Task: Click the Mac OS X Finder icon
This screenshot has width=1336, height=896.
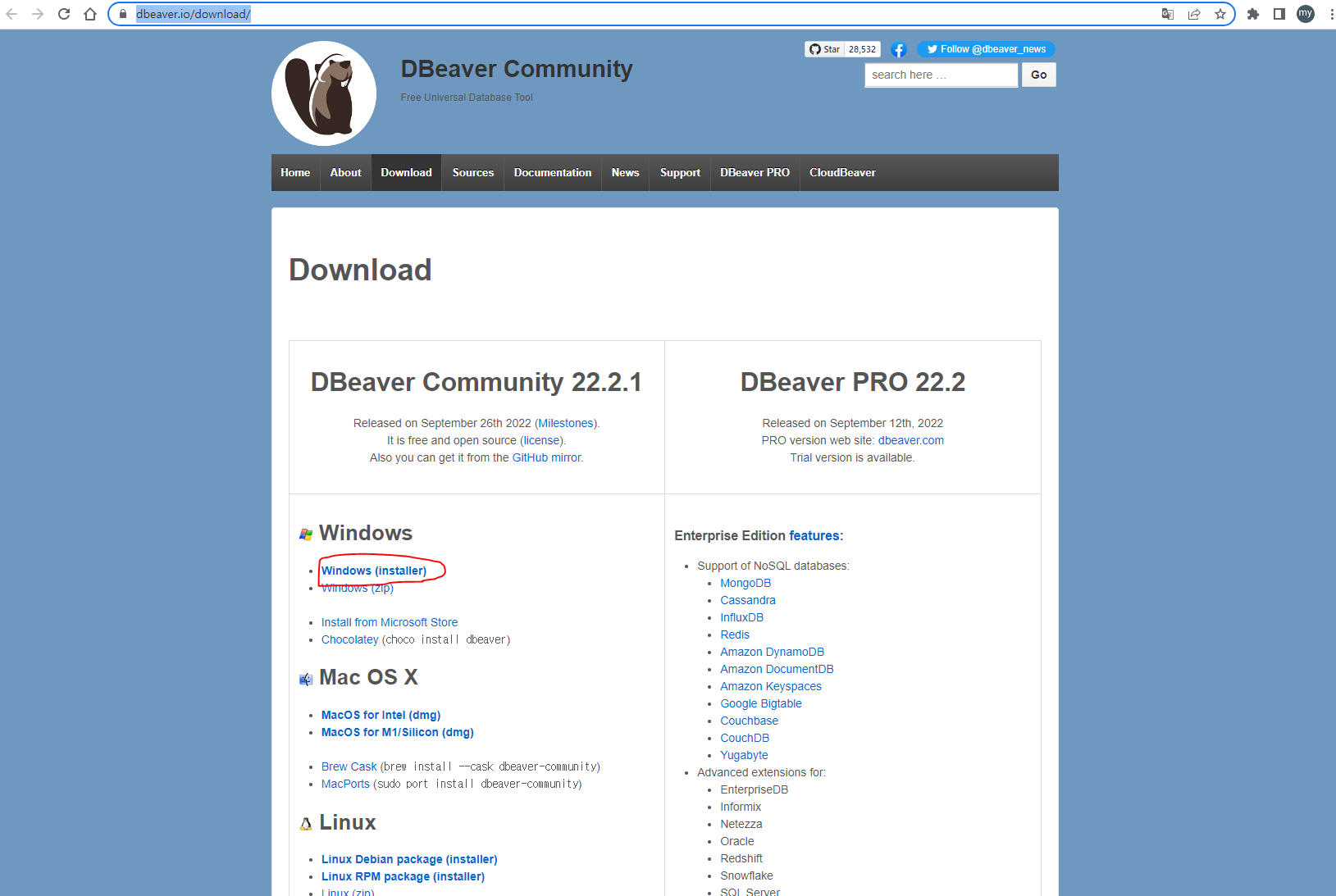Action: (306, 680)
